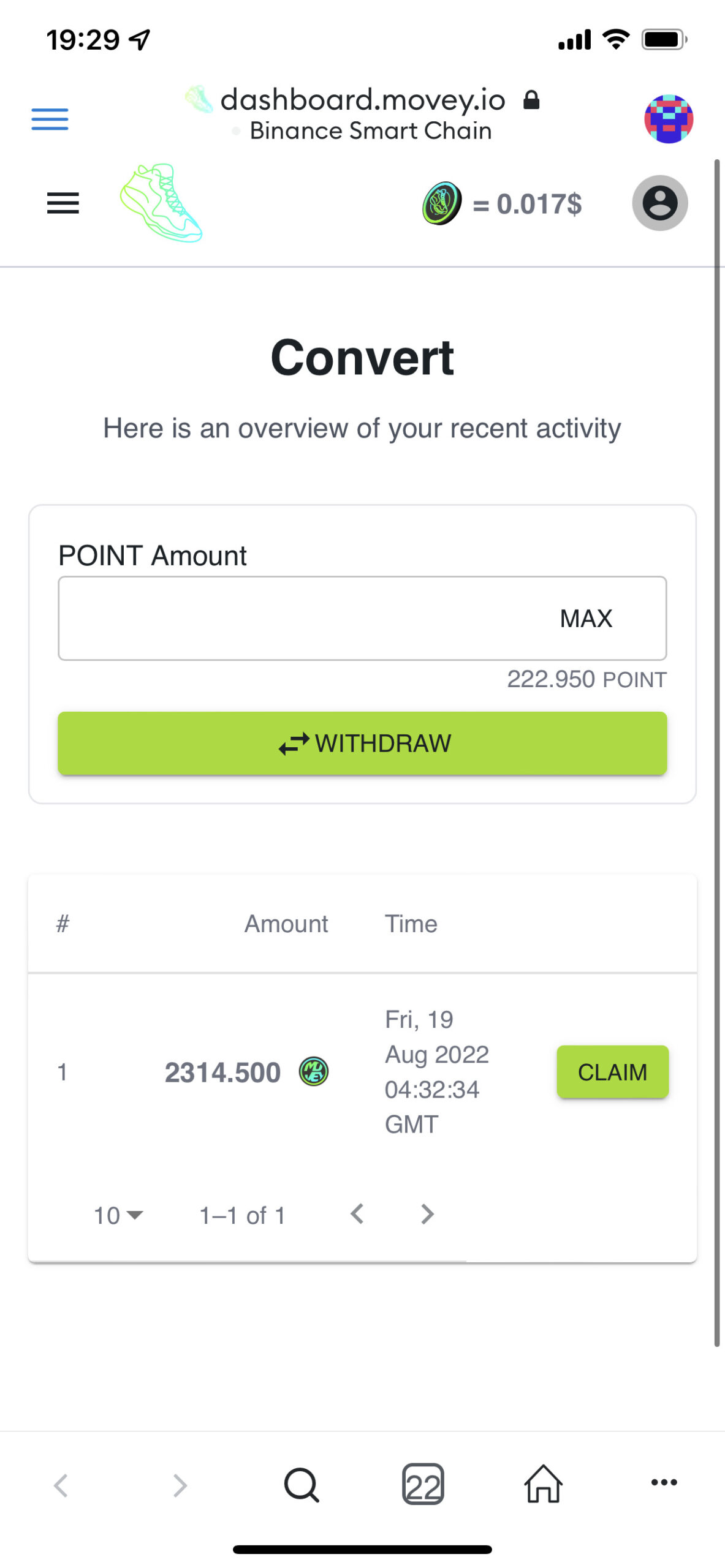This screenshot has width=725, height=1568.
Task: Open the browser three-dots more menu
Action: [x=664, y=1482]
